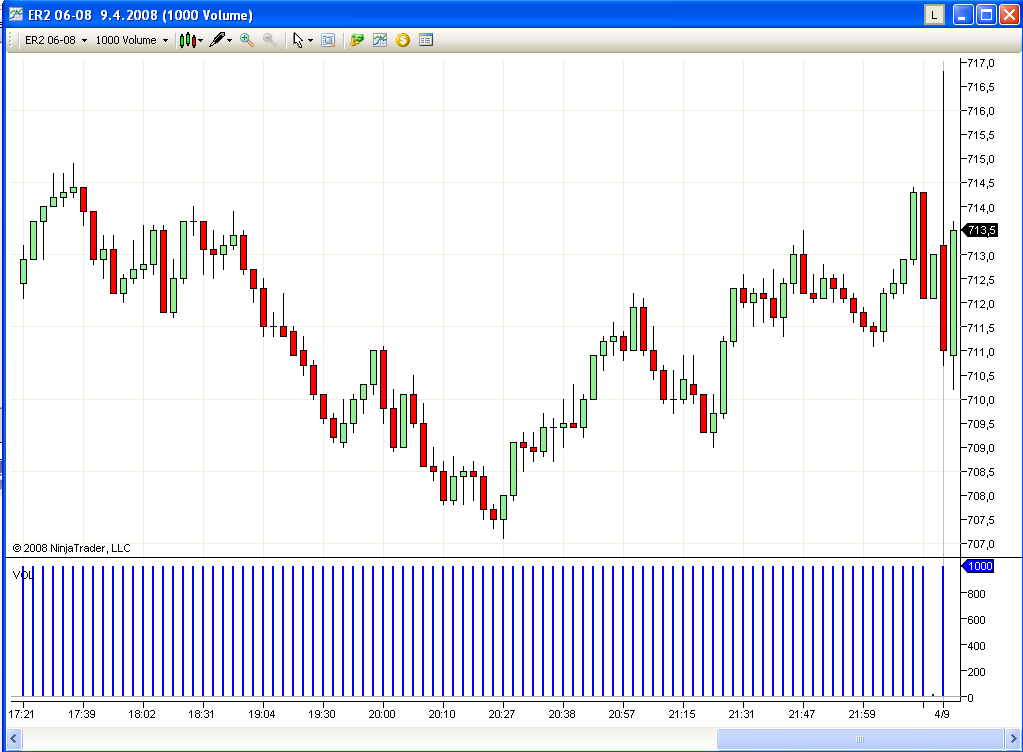Expand the drawing tools dropdown arrow
The height and width of the screenshot is (752, 1023).
[x=230, y=40]
